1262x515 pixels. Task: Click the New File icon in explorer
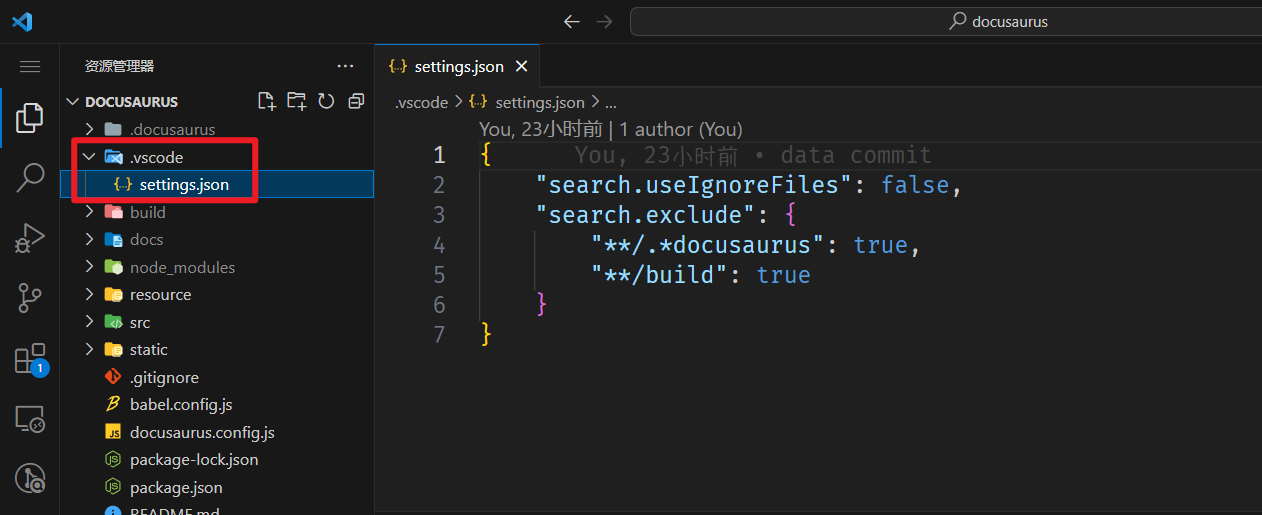266,101
